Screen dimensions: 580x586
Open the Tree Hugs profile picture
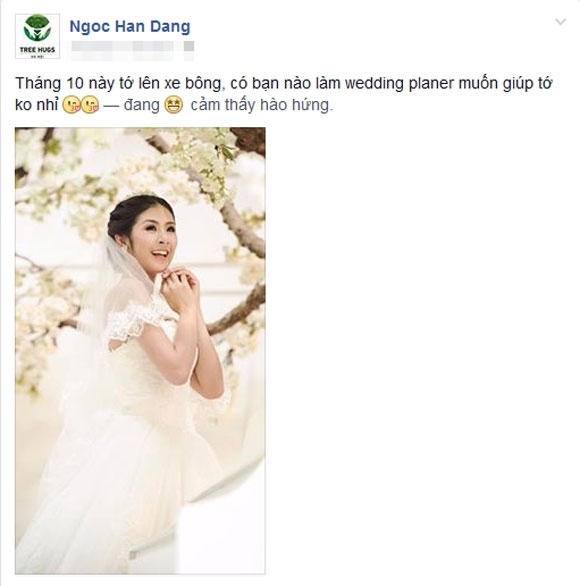pyautogui.click(x=37, y=36)
